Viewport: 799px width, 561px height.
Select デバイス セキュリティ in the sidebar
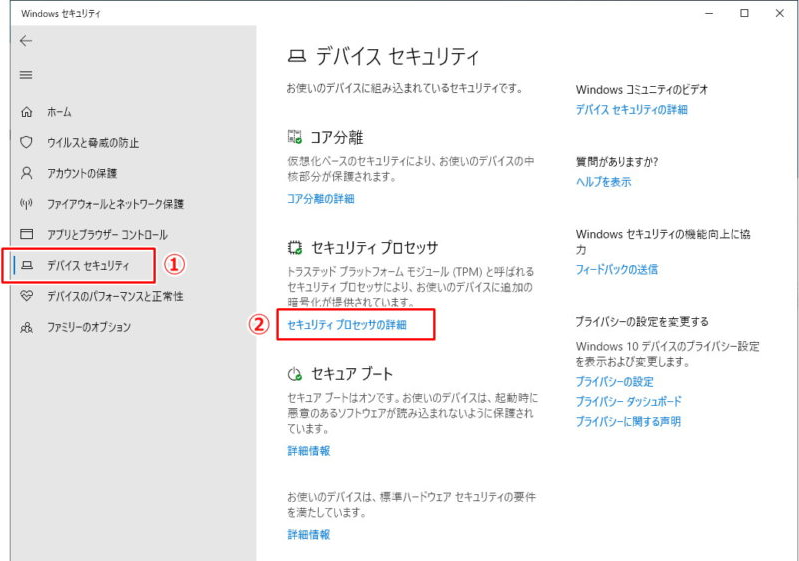pos(88,265)
